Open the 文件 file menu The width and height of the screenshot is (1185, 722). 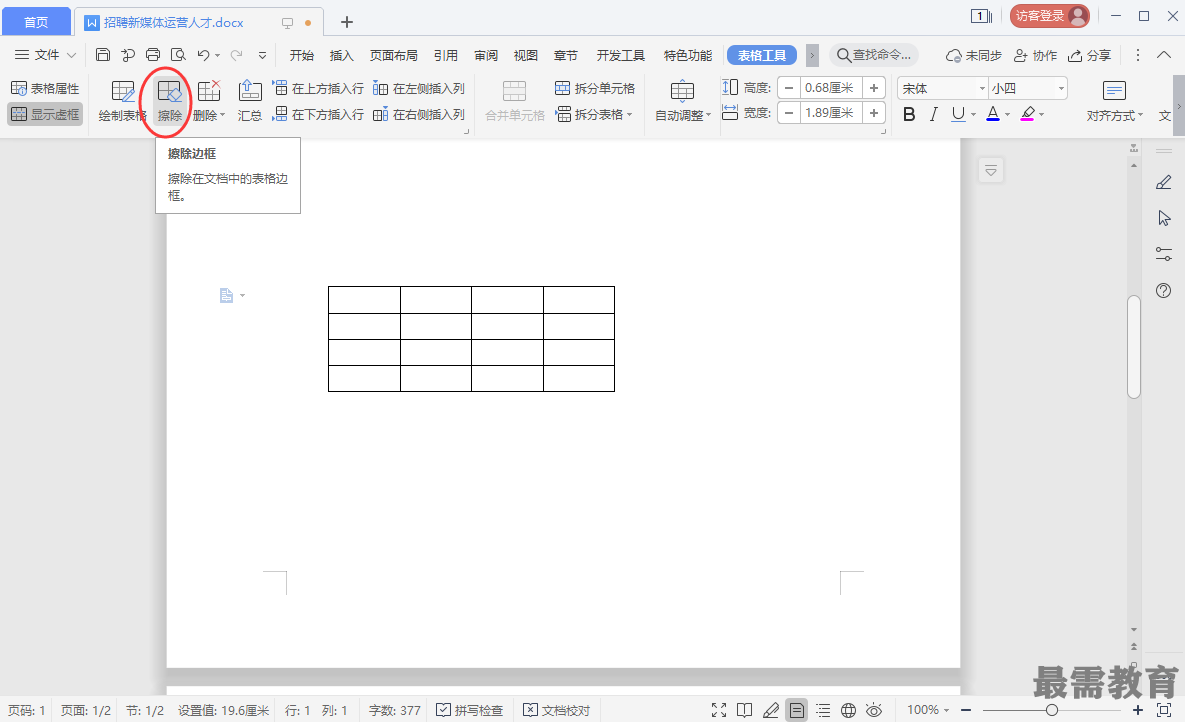45,54
